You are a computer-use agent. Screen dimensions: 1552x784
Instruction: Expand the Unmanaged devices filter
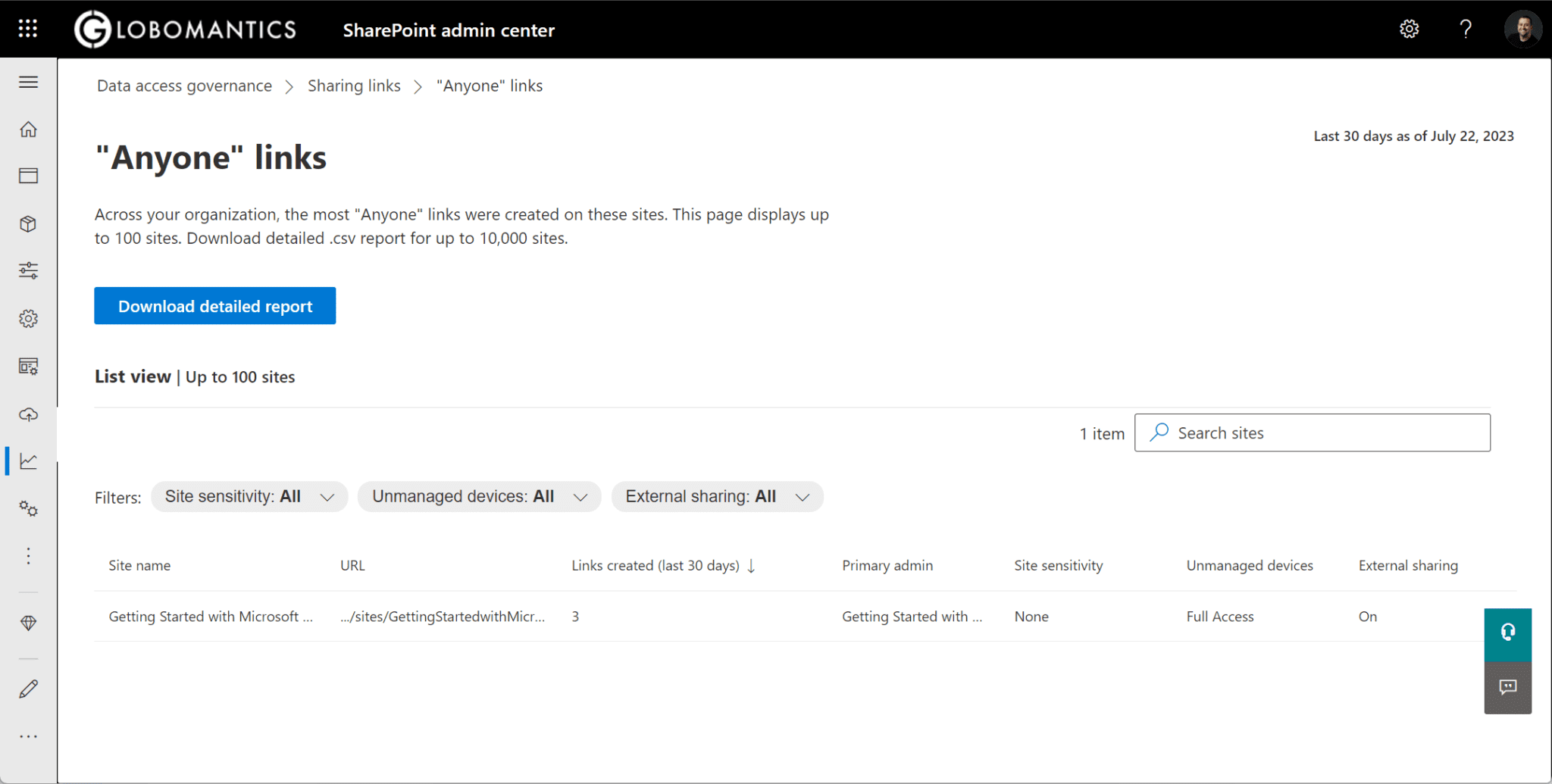pyautogui.click(x=479, y=496)
